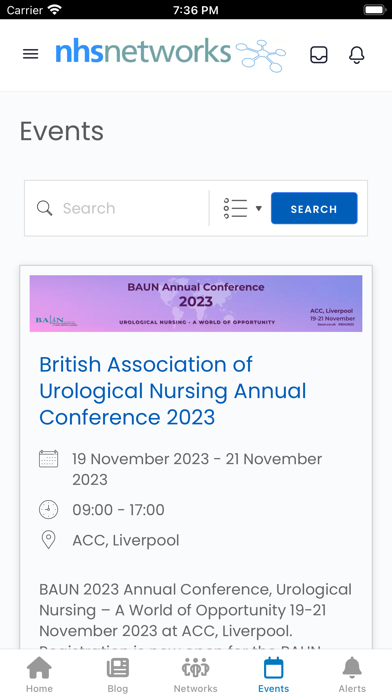Click the calendar icon beside event dates
The width and height of the screenshot is (392, 696).
coord(48,459)
